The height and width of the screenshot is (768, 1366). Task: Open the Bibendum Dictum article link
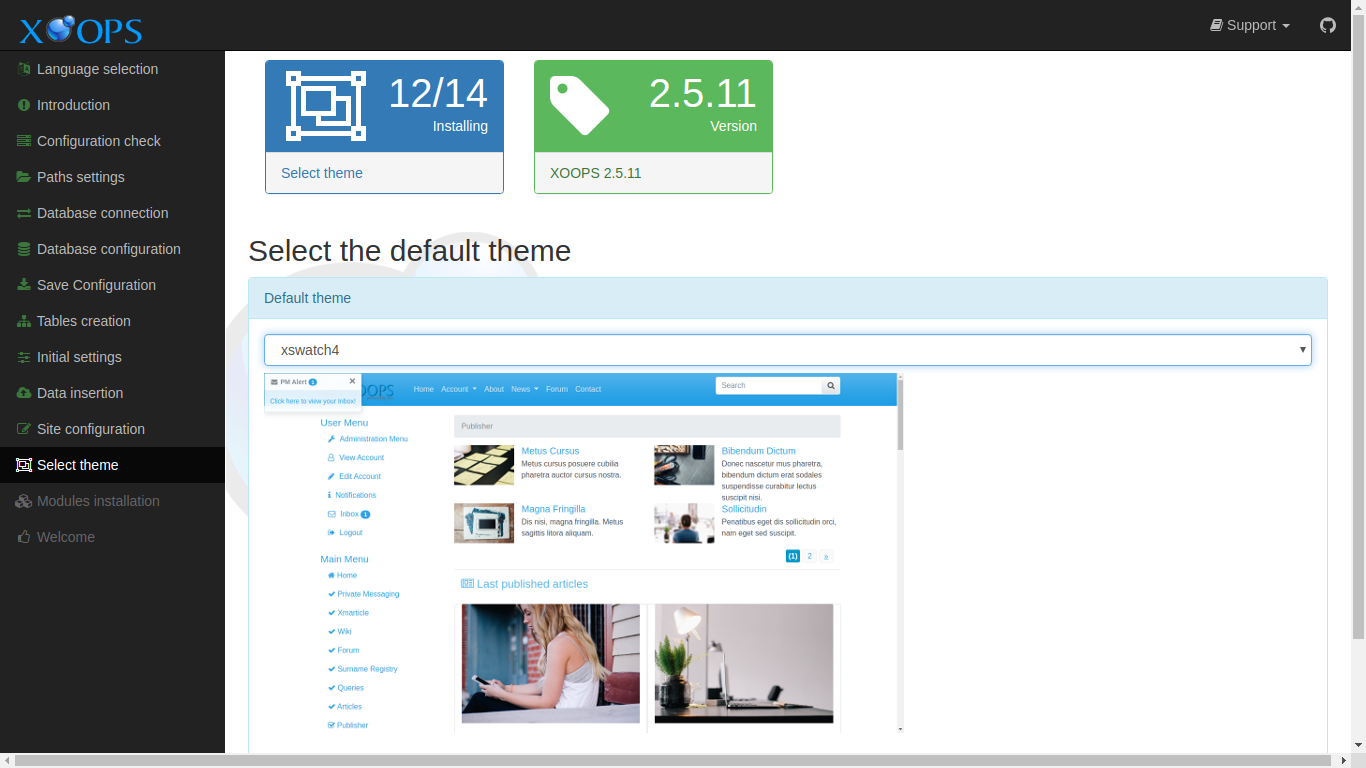pyautogui.click(x=760, y=450)
